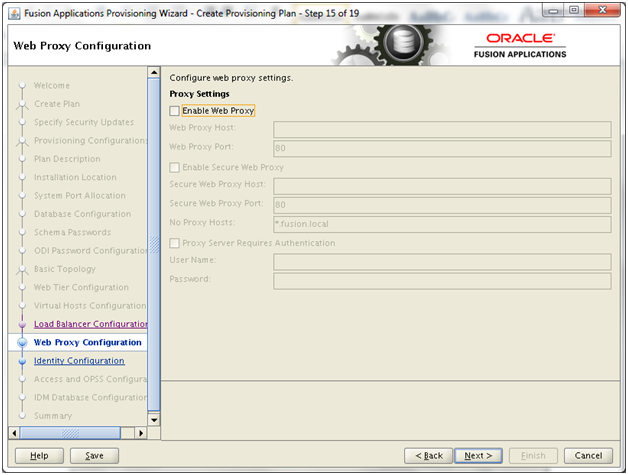Close the wizard window
The width and height of the screenshot is (628, 475).
point(602,10)
